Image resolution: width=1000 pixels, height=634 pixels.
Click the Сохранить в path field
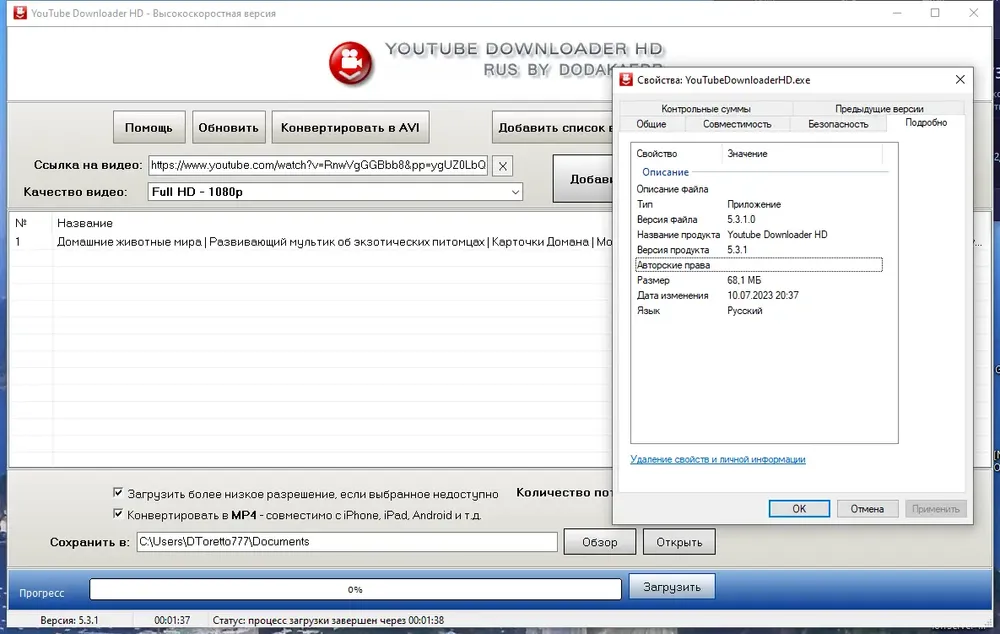tap(347, 542)
